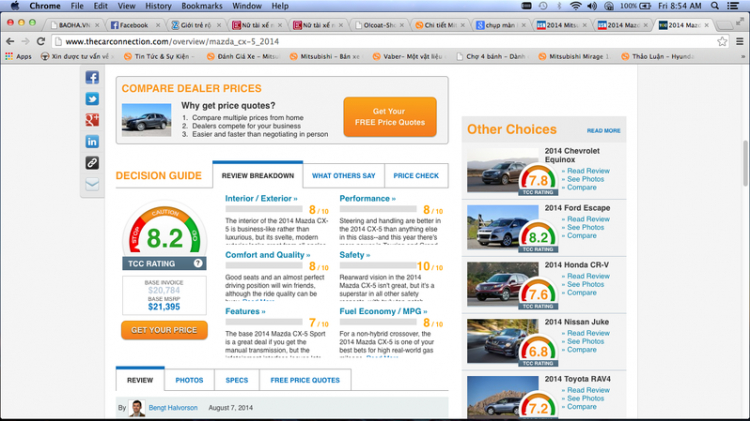Click Read More beside Other Choices
This screenshot has height=421, width=750.
pyautogui.click(x=604, y=131)
